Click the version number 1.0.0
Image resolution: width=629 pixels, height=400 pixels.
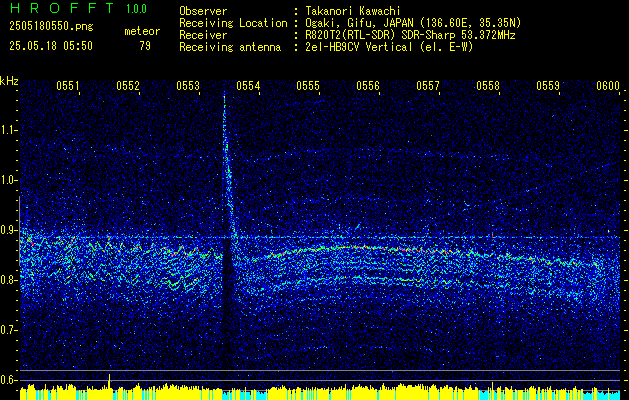(136, 9)
